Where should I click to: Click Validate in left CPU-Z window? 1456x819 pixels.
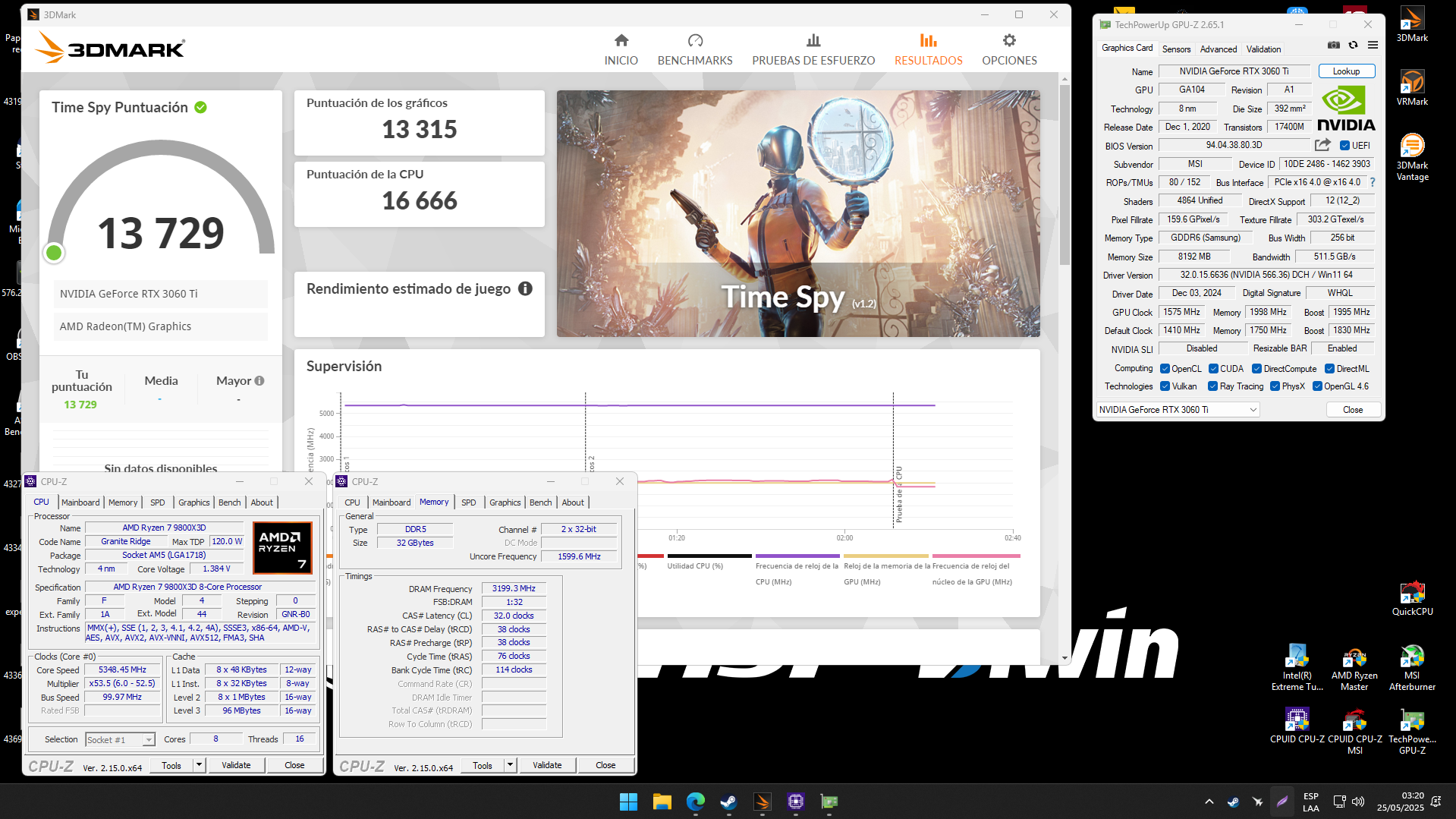point(236,765)
